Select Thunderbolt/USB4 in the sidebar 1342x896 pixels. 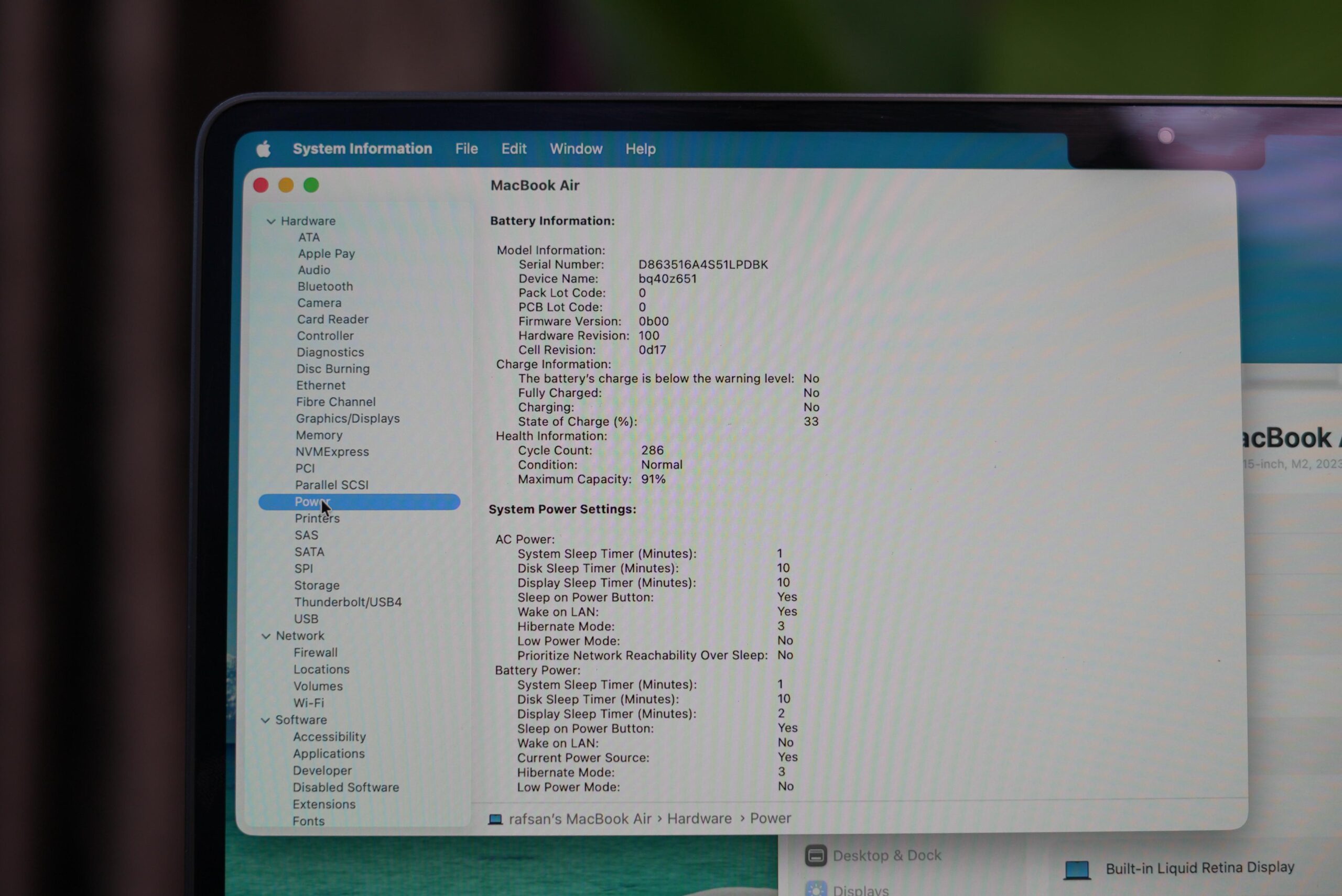coord(348,602)
